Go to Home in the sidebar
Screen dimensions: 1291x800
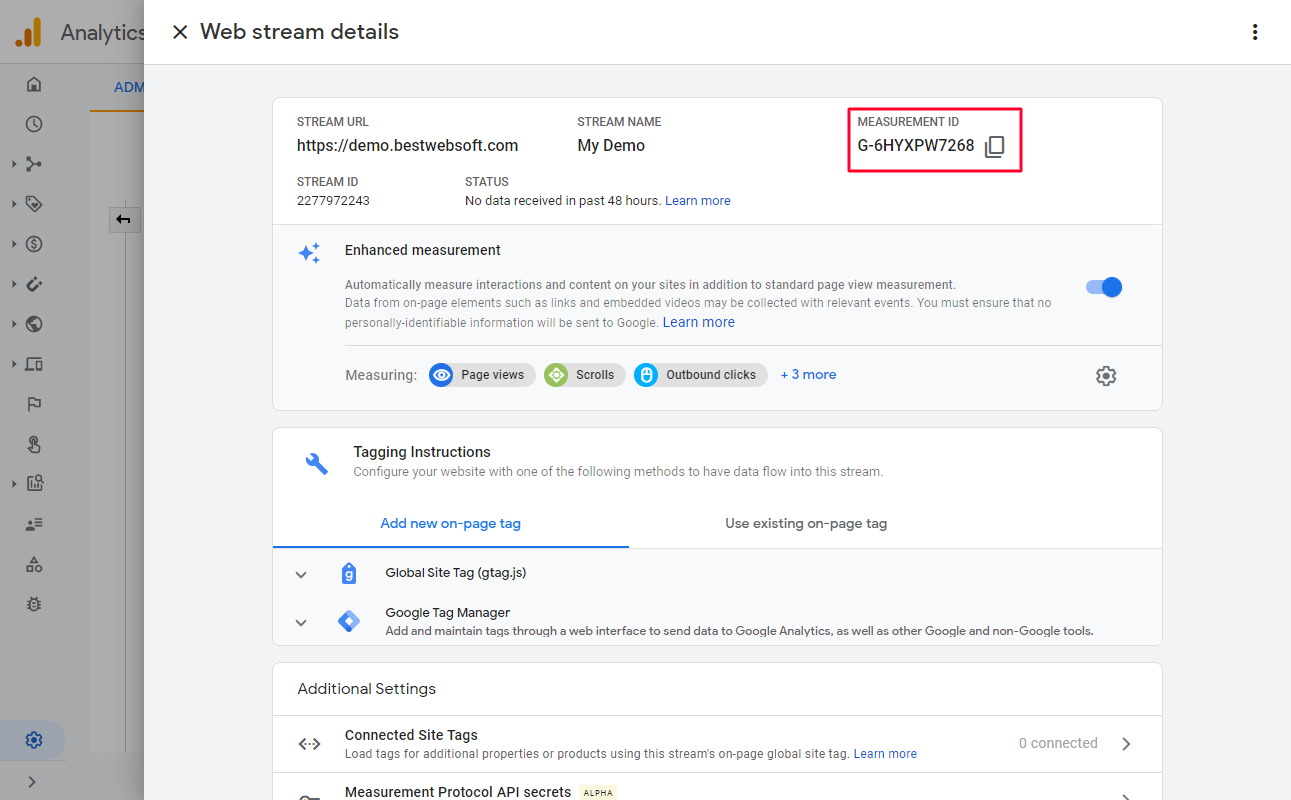(34, 84)
